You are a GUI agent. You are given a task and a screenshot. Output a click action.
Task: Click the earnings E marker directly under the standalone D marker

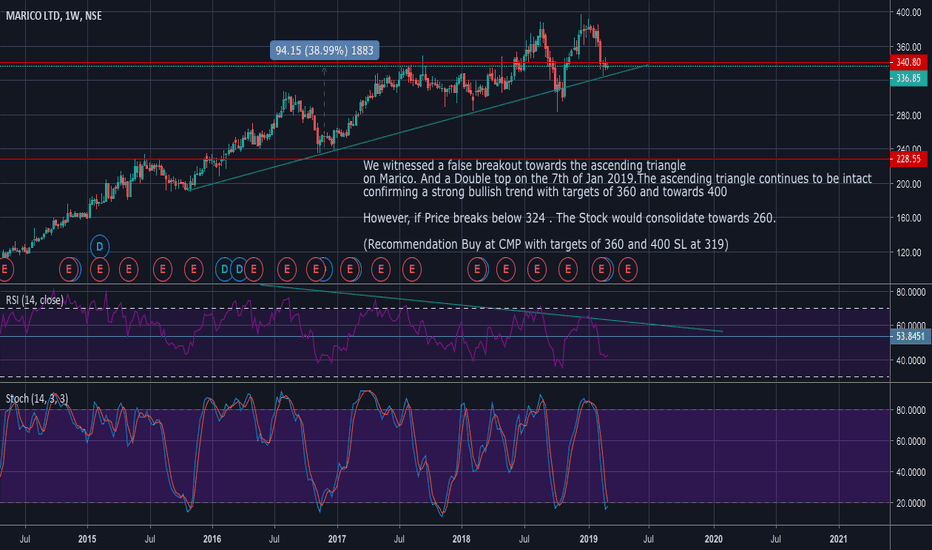click(100, 269)
